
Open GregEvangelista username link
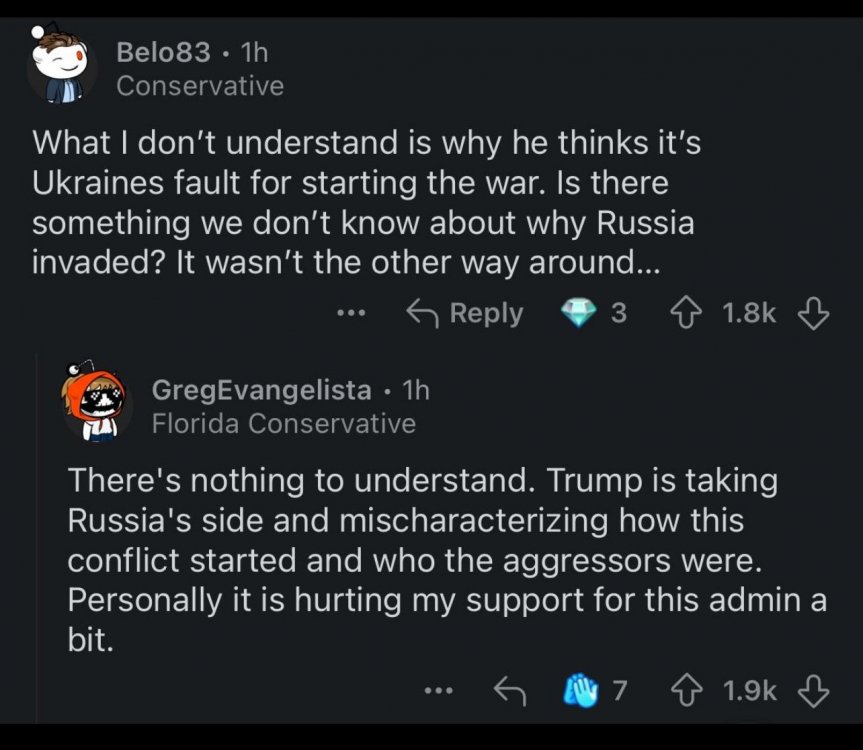261,389
